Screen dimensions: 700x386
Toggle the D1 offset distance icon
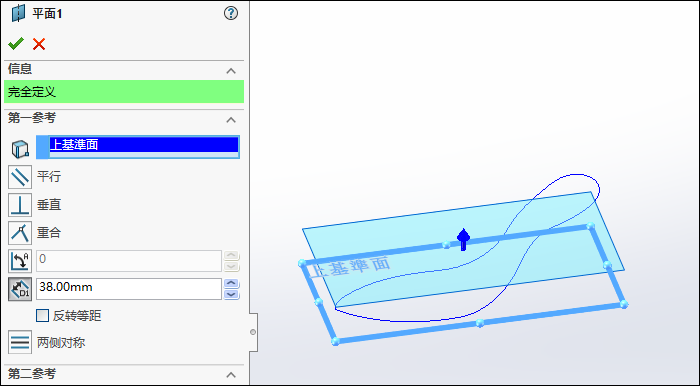tap(20, 289)
